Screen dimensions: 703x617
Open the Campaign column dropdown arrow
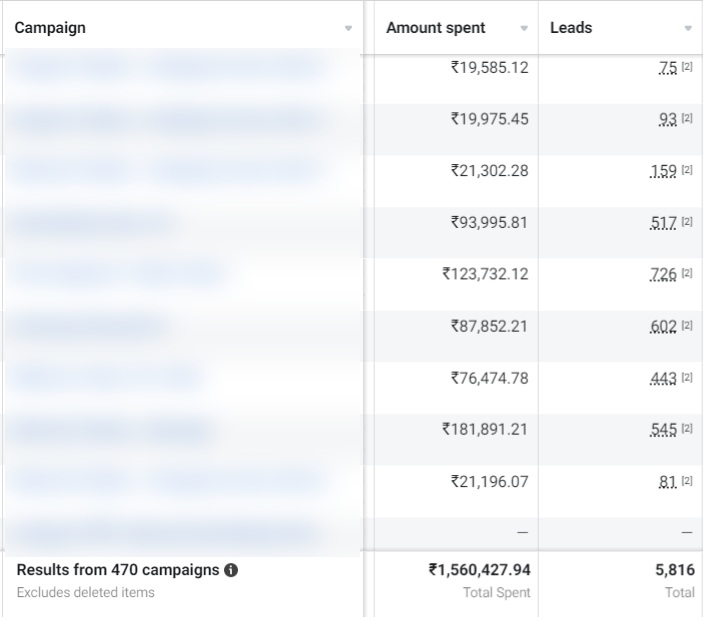348,28
